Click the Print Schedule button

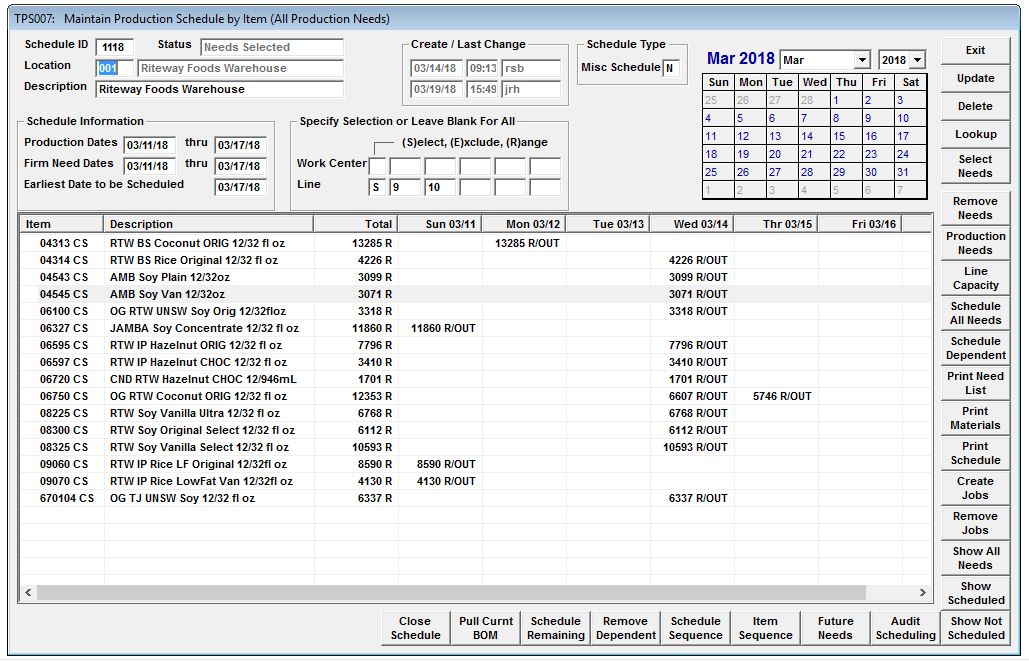point(975,453)
